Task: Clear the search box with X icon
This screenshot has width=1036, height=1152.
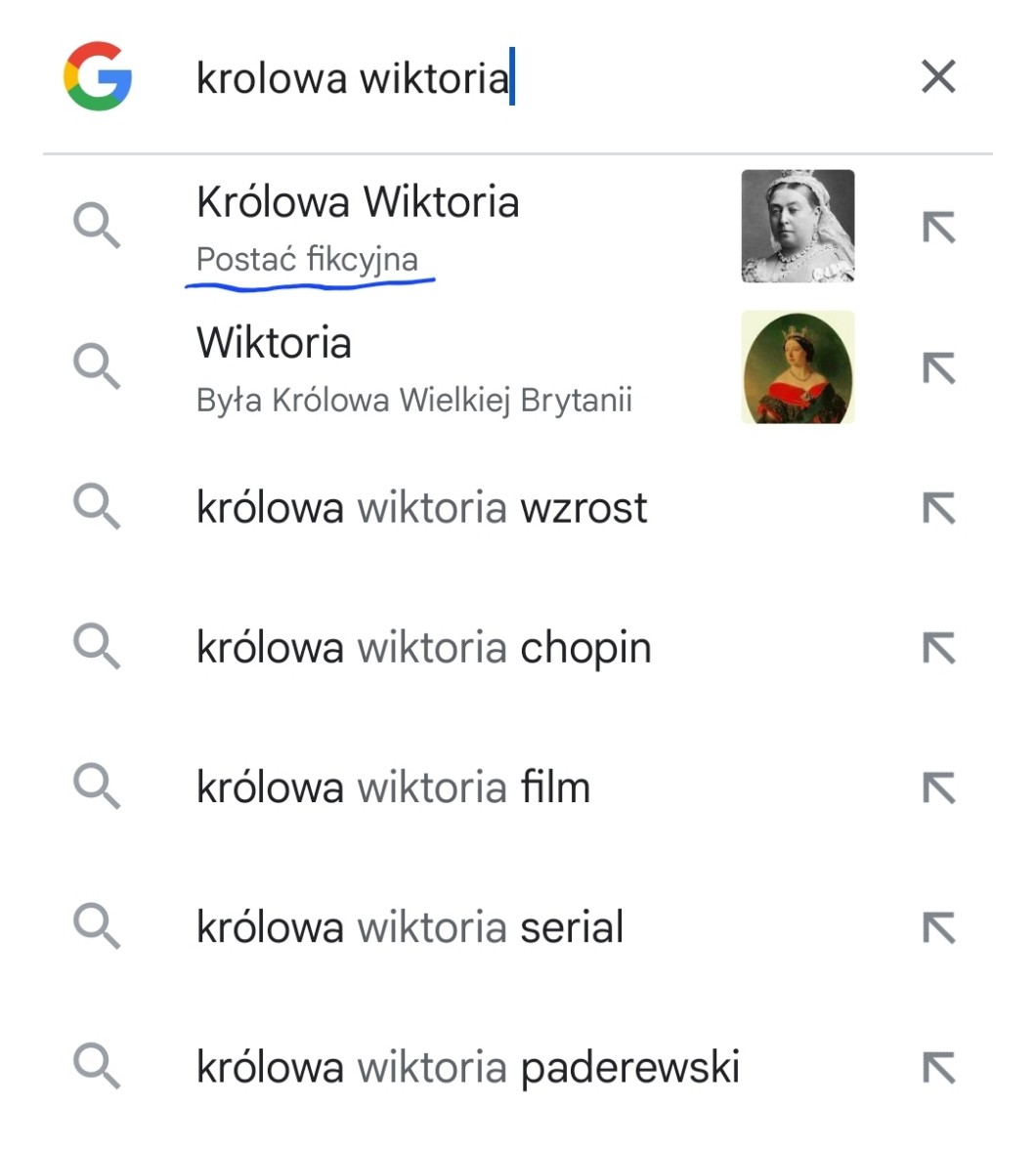Action: [x=938, y=76]
